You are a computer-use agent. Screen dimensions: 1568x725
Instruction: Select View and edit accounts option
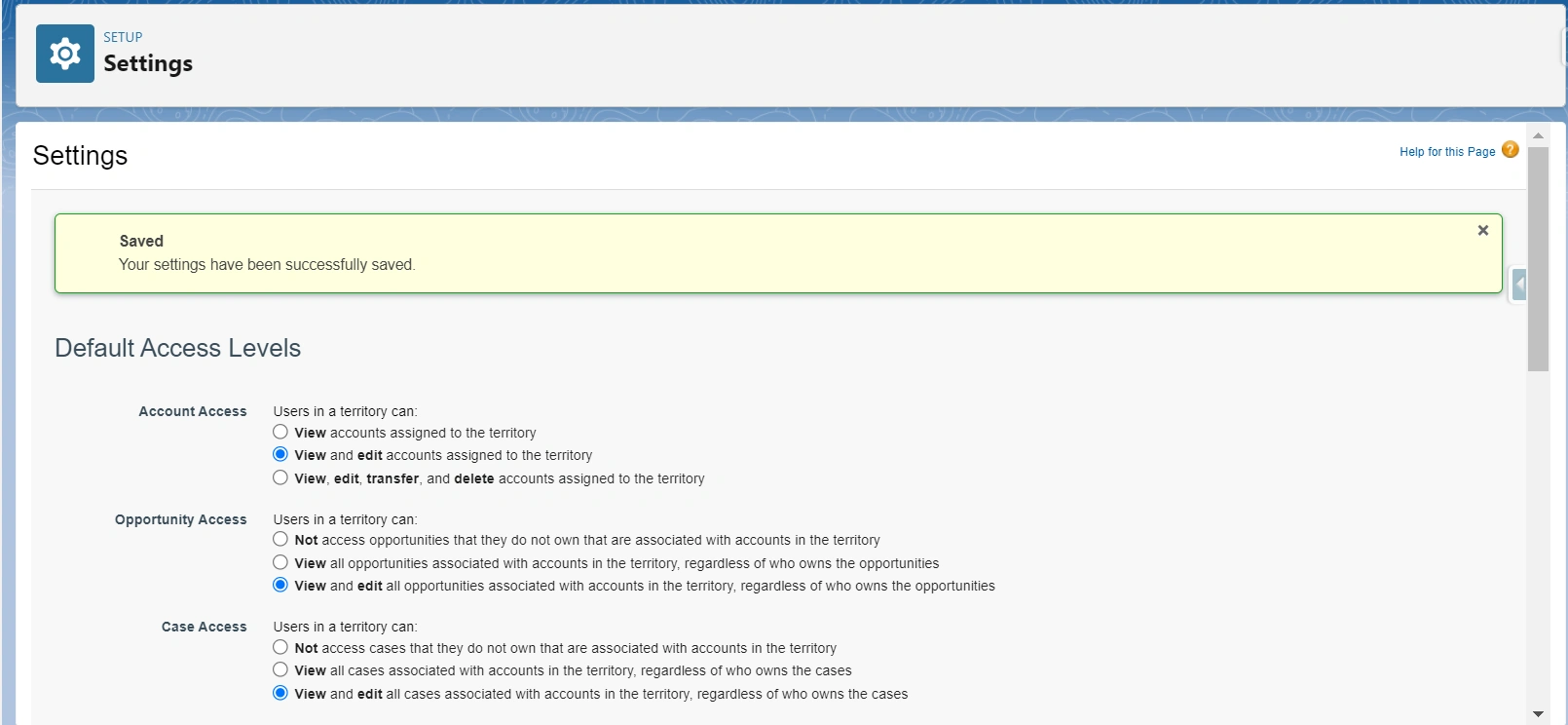pos(280,454)
